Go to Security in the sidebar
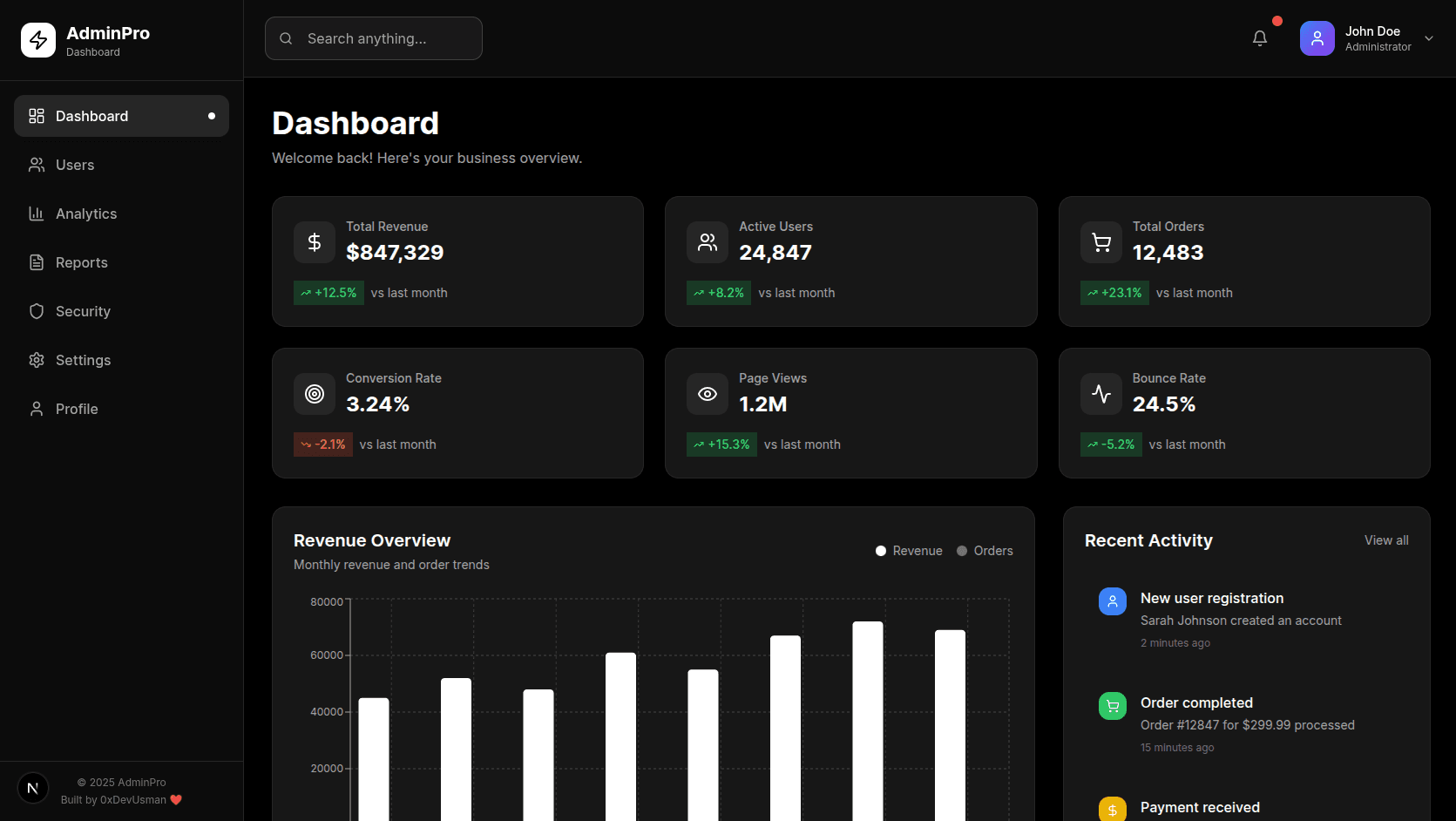Viewport: 1456px width, 821px height. click(83, 311)
